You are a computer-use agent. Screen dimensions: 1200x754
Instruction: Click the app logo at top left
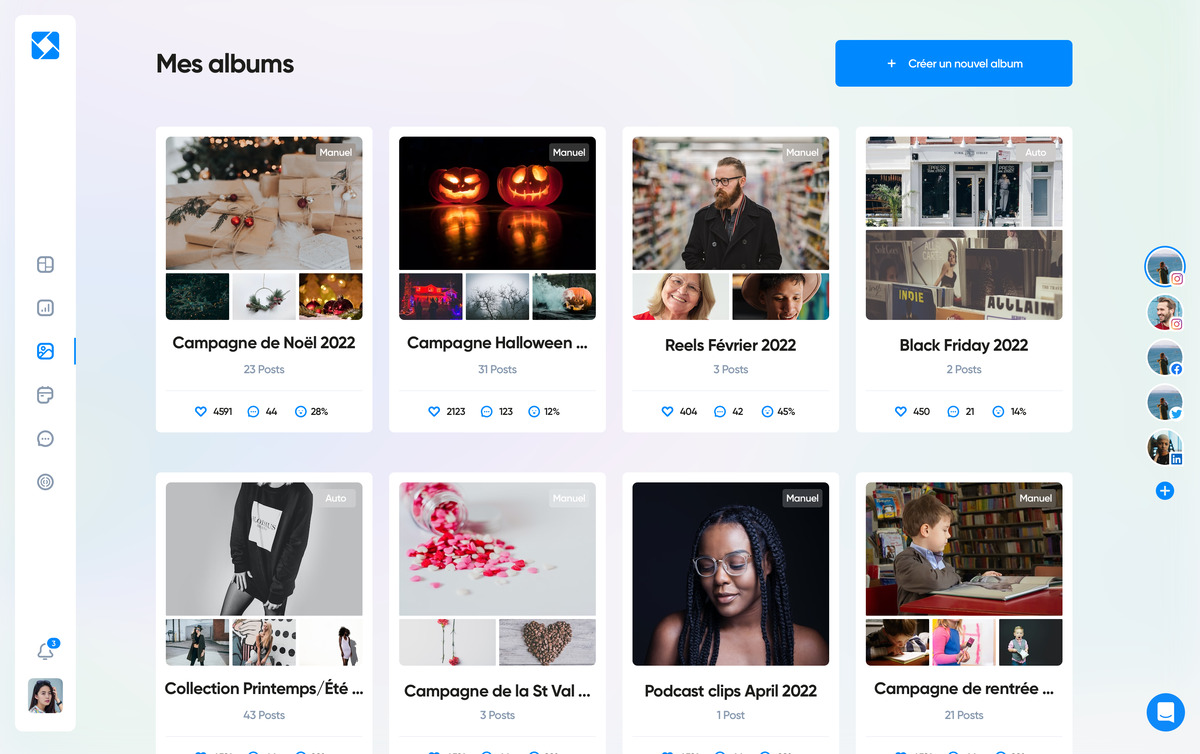(45, 45)
